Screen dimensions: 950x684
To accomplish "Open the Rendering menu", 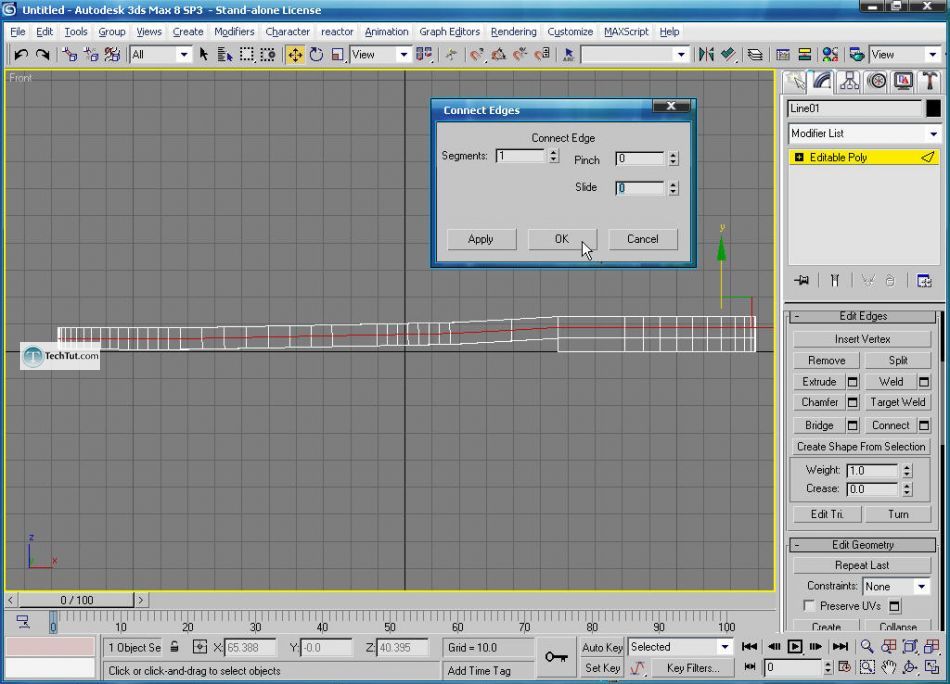I will (513, 32).
